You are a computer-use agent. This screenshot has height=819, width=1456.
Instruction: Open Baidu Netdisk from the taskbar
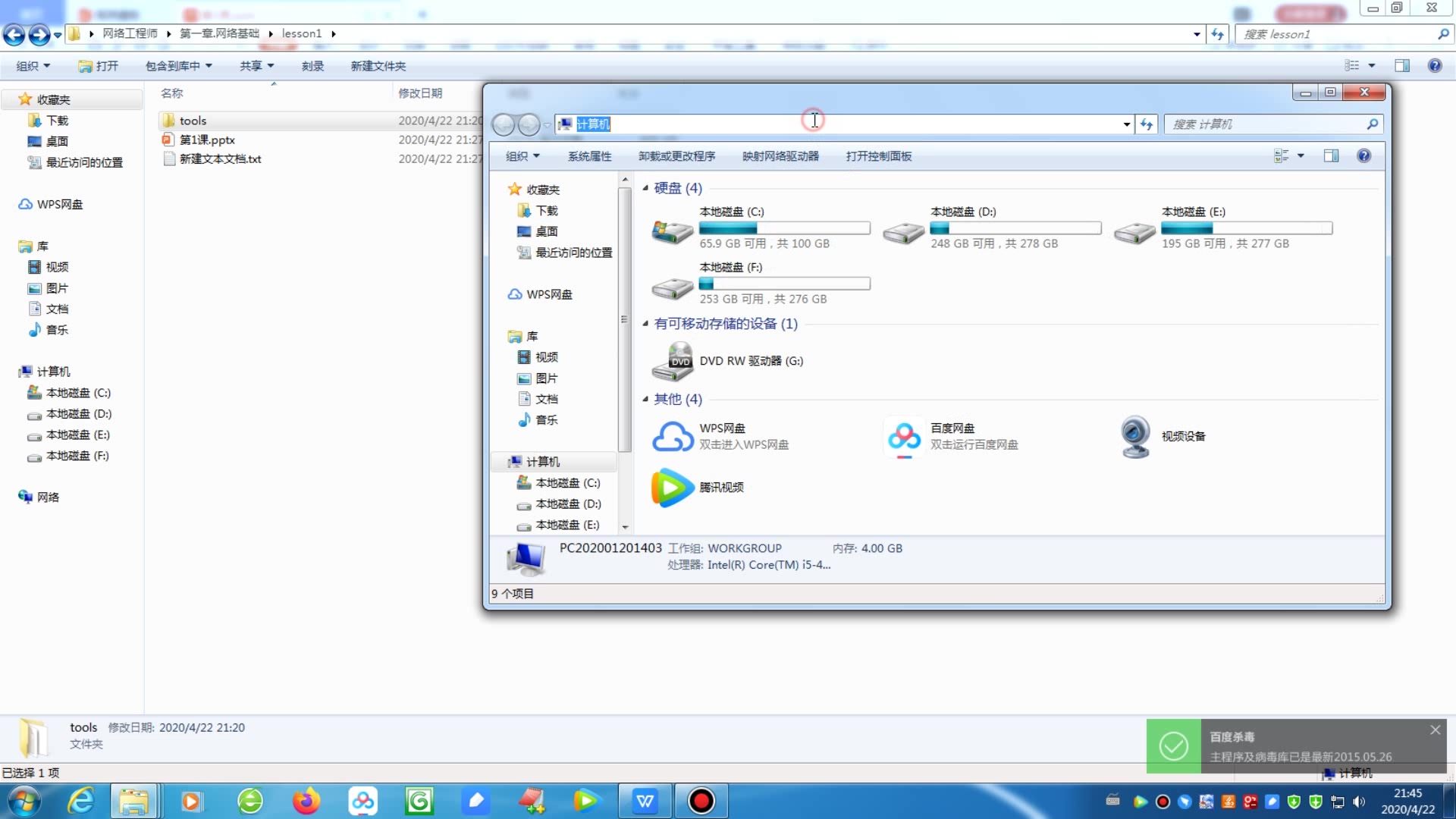362,801
